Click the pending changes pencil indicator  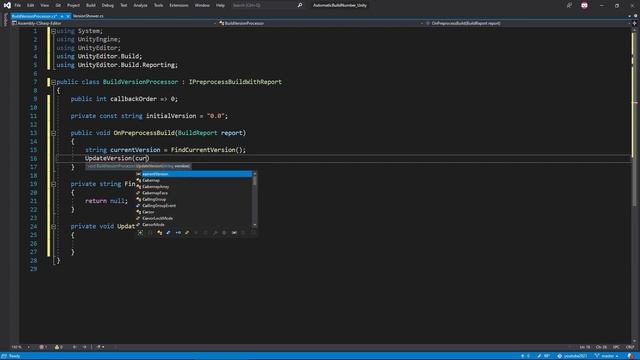(x=543, y=356)
